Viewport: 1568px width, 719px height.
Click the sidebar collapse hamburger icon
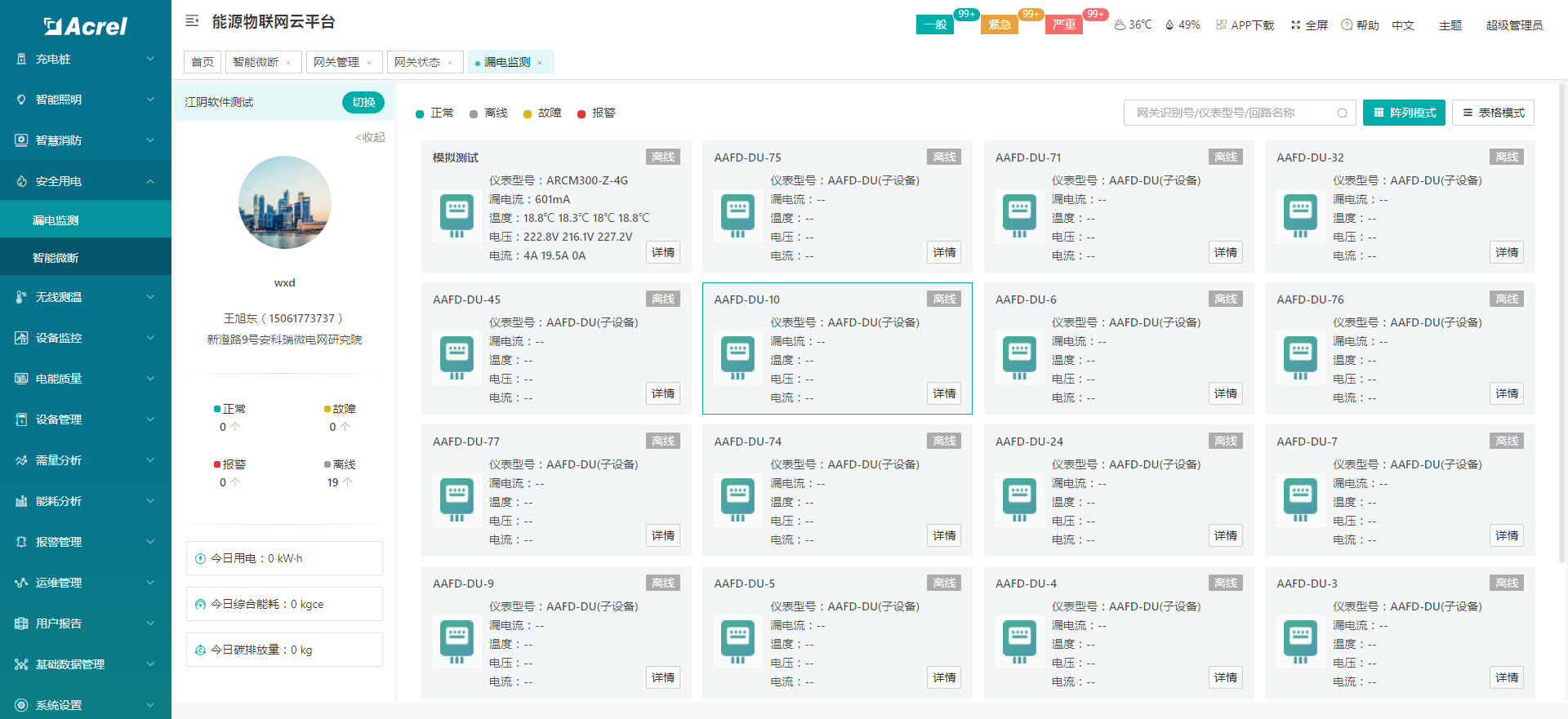point(192,21)
